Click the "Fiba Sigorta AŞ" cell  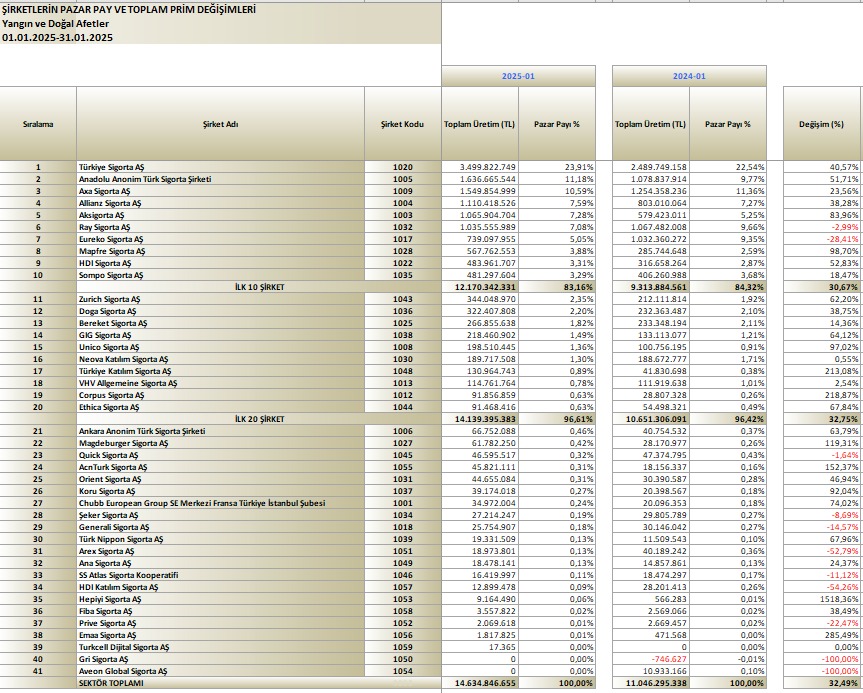(x=220, y=612)
